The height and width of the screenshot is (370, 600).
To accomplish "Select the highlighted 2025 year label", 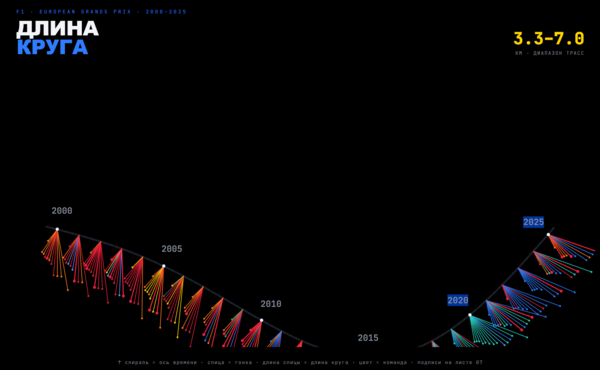I will pos(533,222).
